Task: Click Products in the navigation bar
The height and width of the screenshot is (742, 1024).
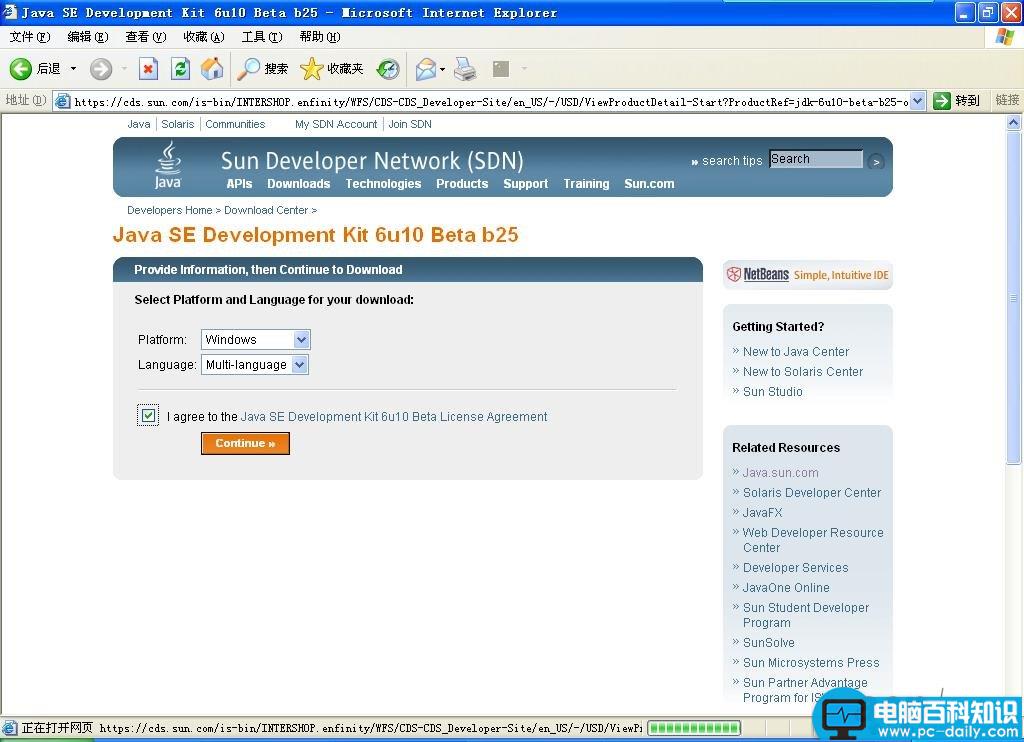Action: pos(462,184)
